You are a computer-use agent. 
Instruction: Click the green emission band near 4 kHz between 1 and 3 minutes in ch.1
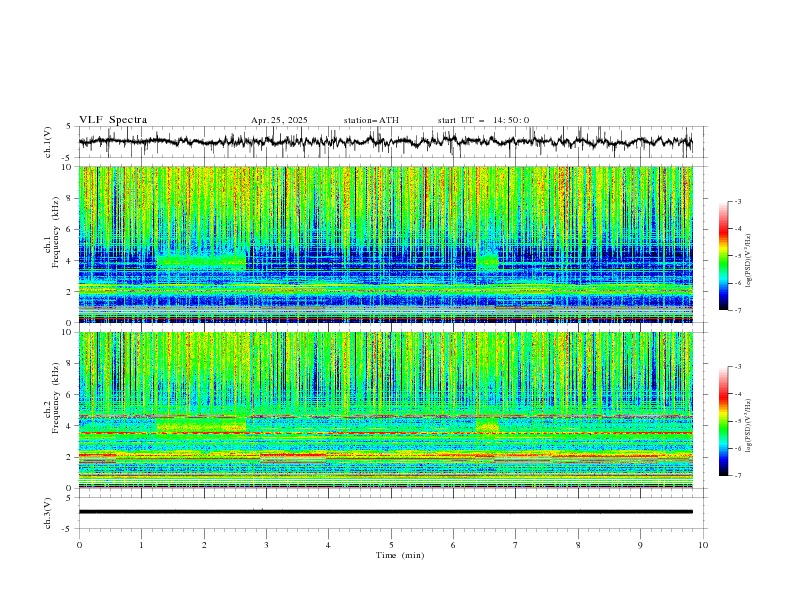201,260
